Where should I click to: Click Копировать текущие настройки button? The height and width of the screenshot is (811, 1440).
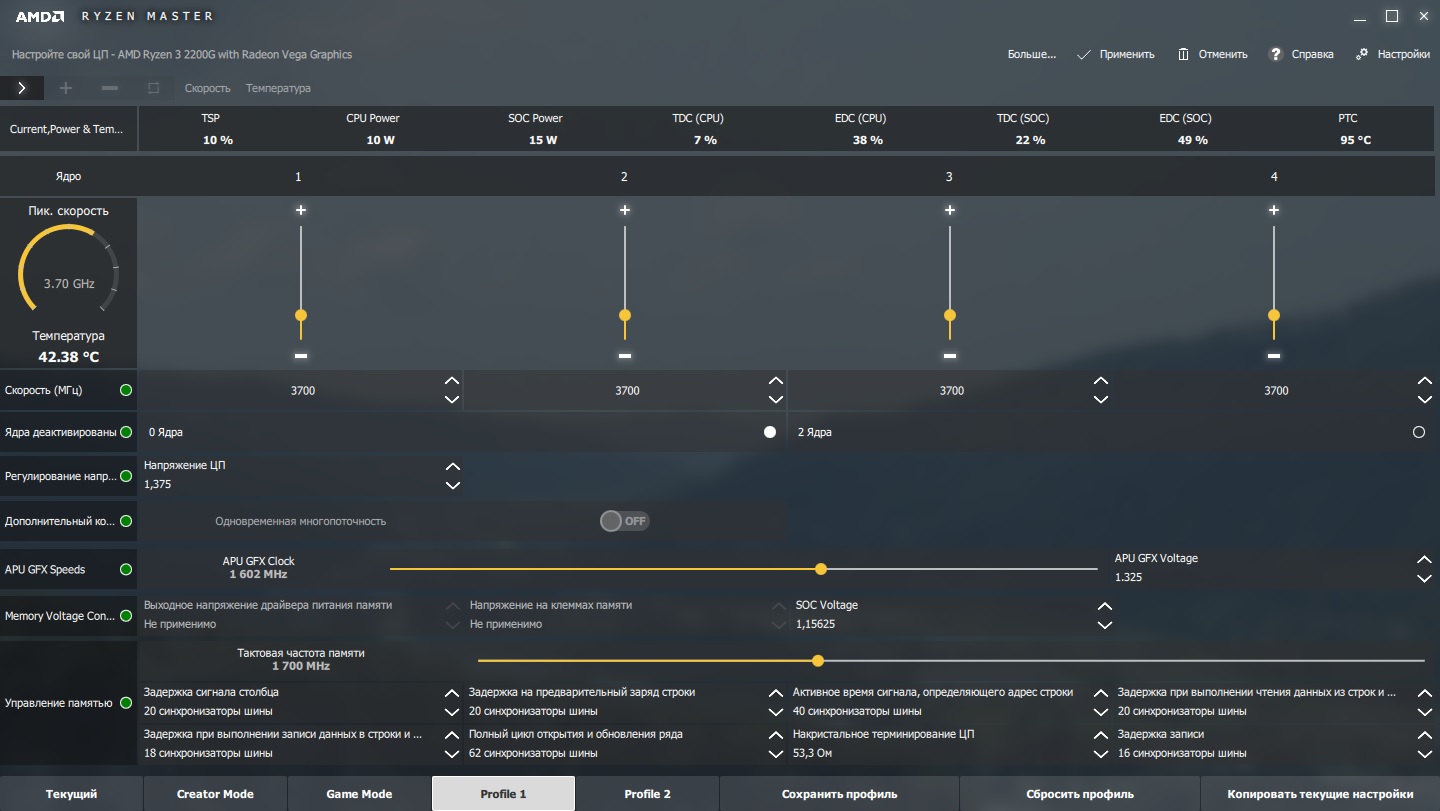click(x=1320, y=794)
